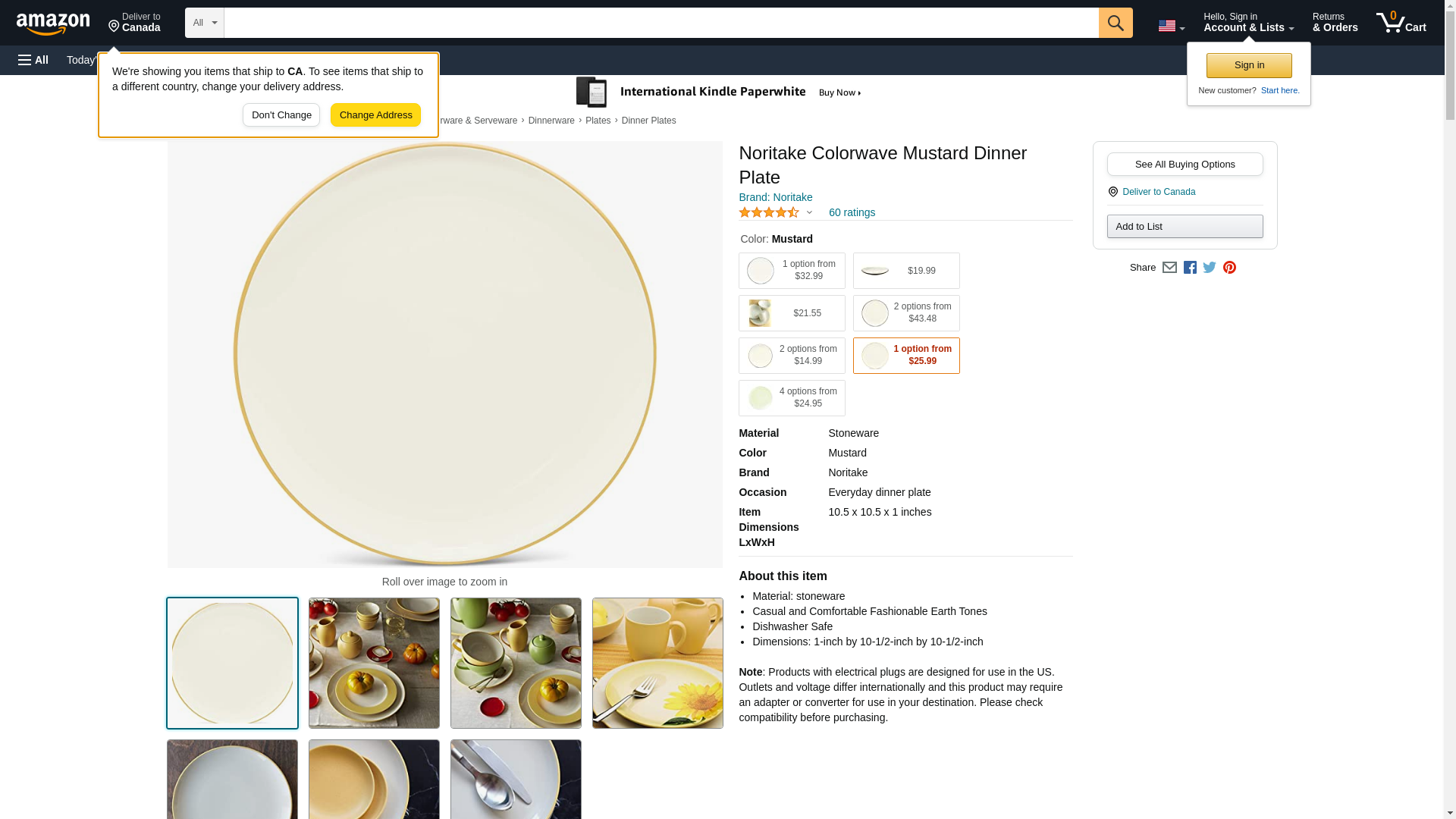Expand the star rating breakdown
This screenshot has width=1456, height=819.
[809, 213]
